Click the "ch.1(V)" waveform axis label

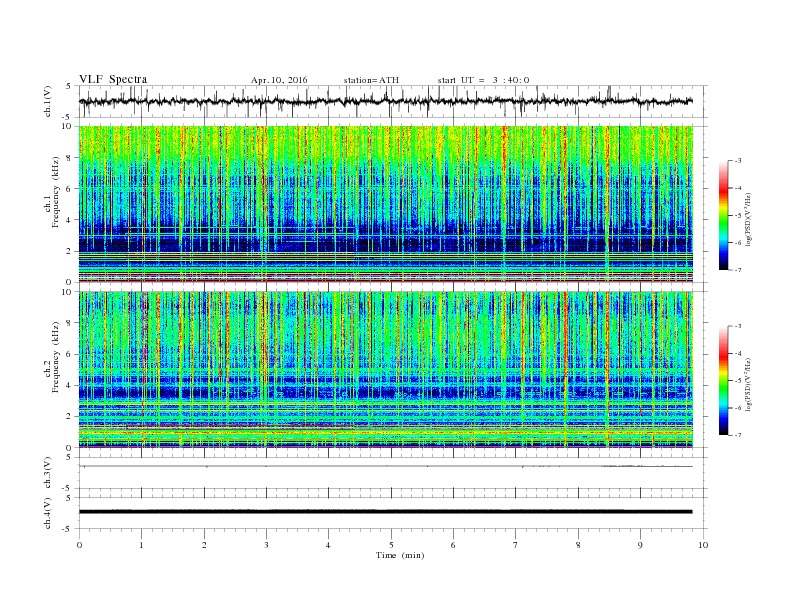click(x=48, y=101)
